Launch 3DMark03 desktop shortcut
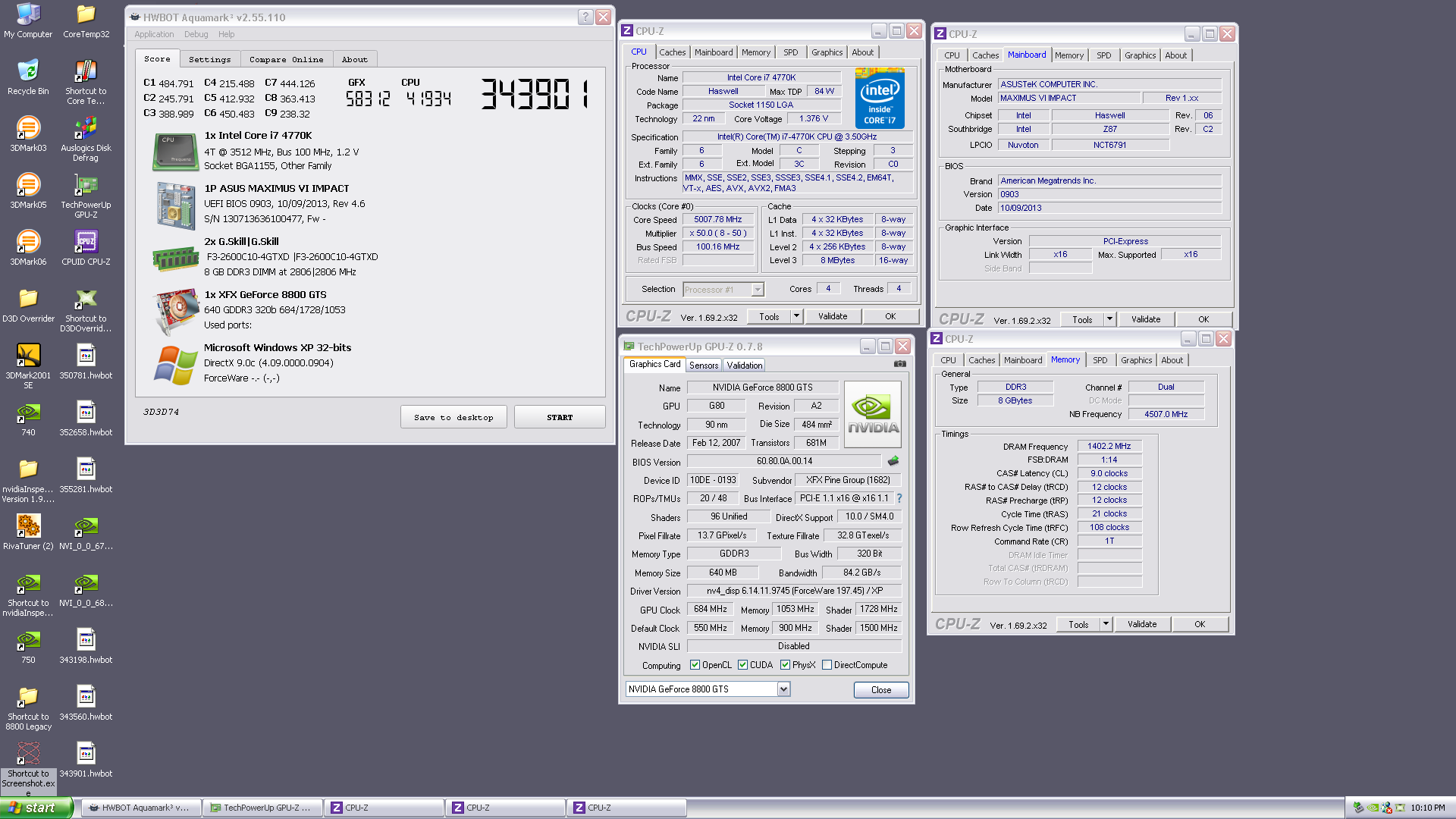This screenshot has width=1456, height=819. (28, 133)
